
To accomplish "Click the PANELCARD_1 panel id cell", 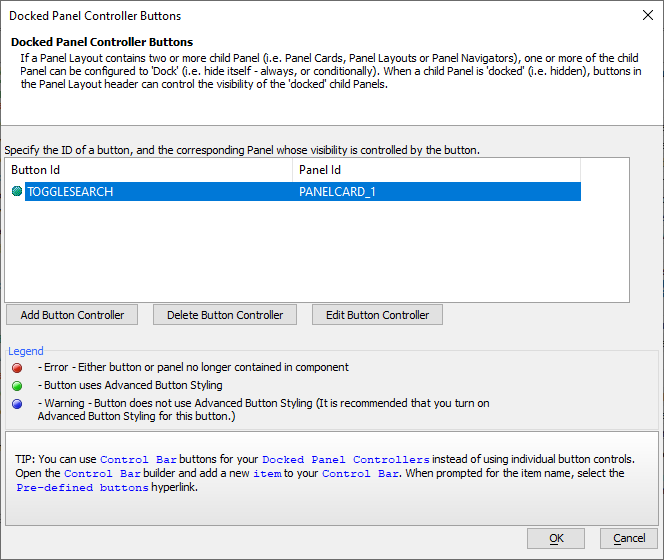I will pyautogui.click(x=436, y=191).
